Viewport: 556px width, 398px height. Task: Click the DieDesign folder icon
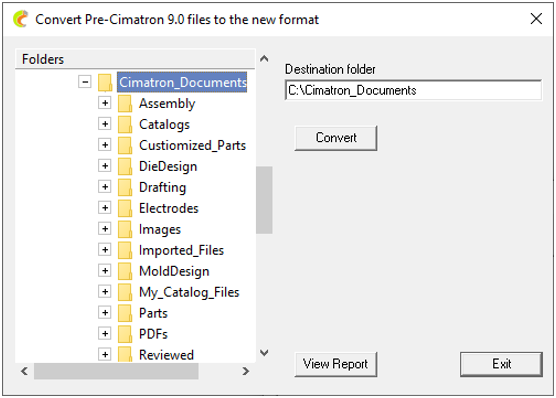tap(125, 166)
